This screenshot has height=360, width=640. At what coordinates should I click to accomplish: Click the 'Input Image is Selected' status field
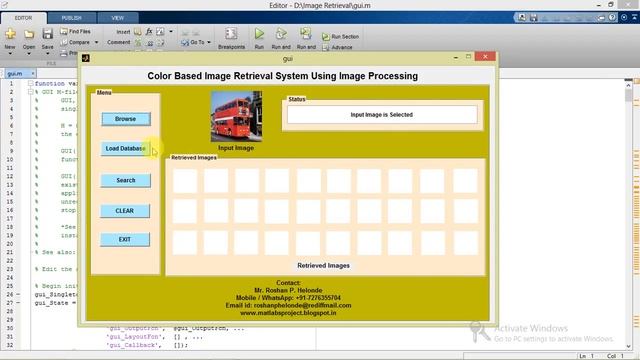(x=382, y=115)
